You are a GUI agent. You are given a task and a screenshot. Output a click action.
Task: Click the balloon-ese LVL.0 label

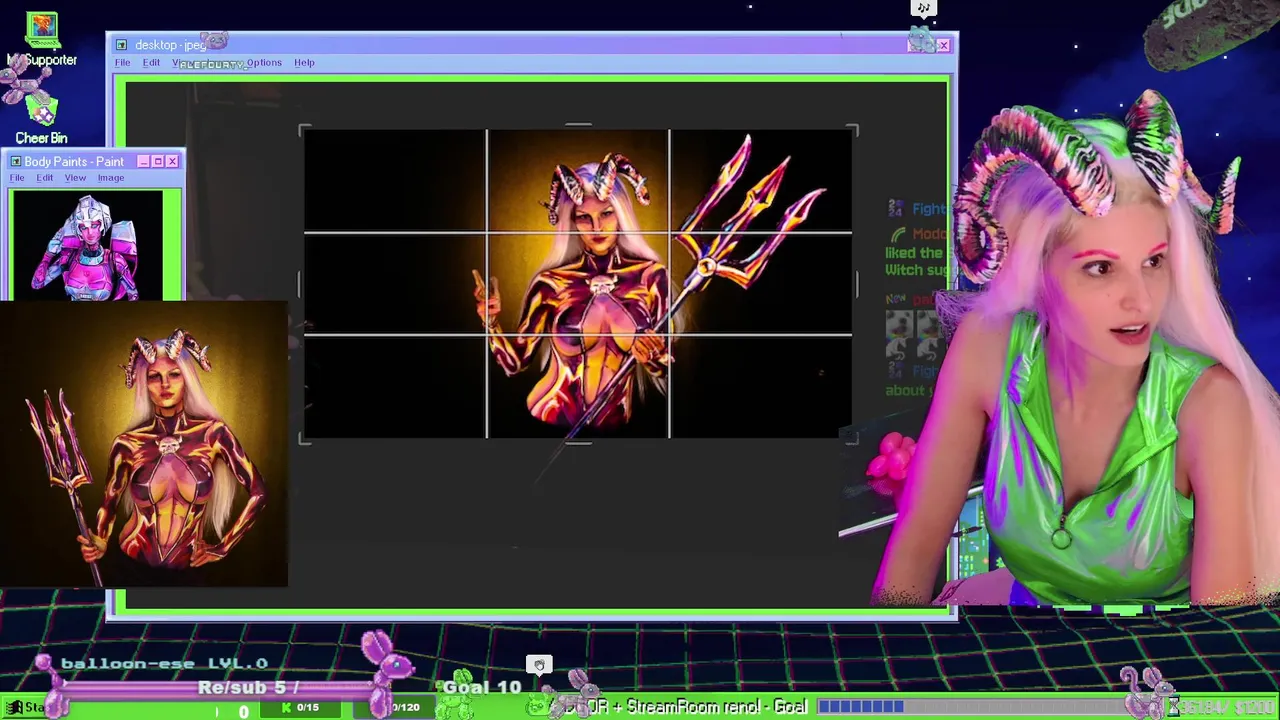164,663
